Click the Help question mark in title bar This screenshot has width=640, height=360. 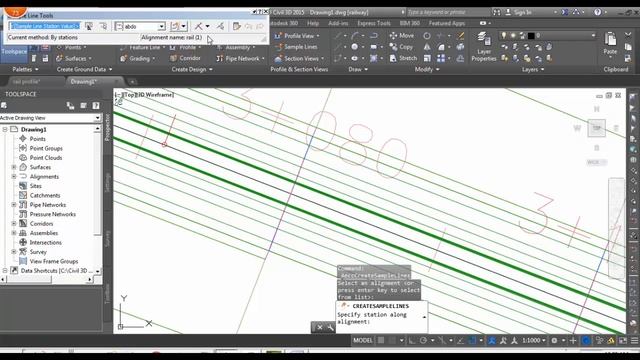pyautogui.click(x=598, y=12)
